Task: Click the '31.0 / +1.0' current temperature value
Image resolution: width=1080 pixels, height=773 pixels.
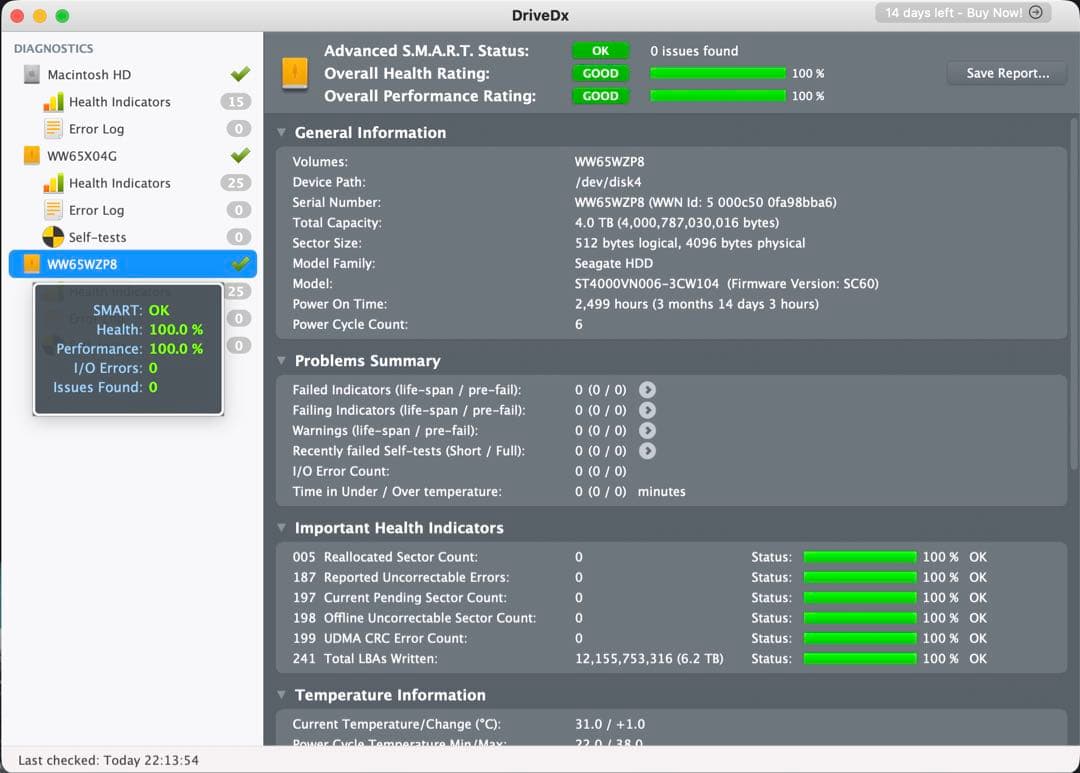Action: (x=610, y=724)
